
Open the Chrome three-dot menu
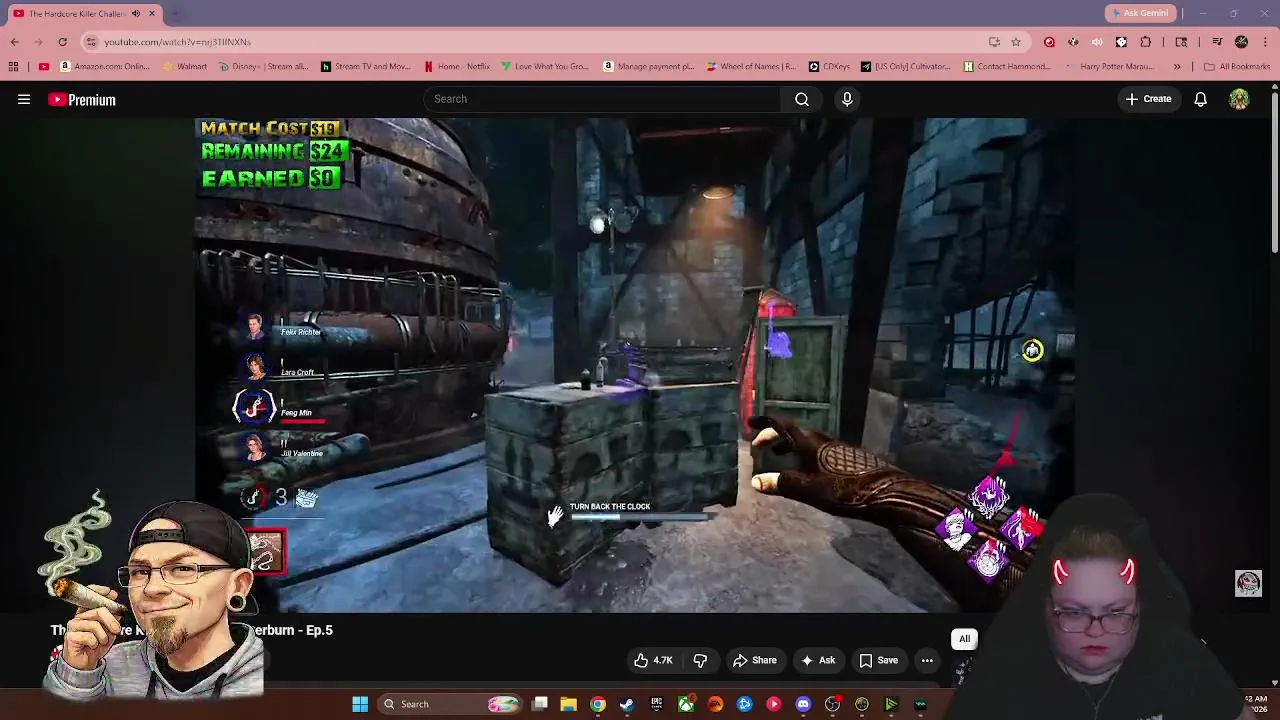pos(1265,42)
